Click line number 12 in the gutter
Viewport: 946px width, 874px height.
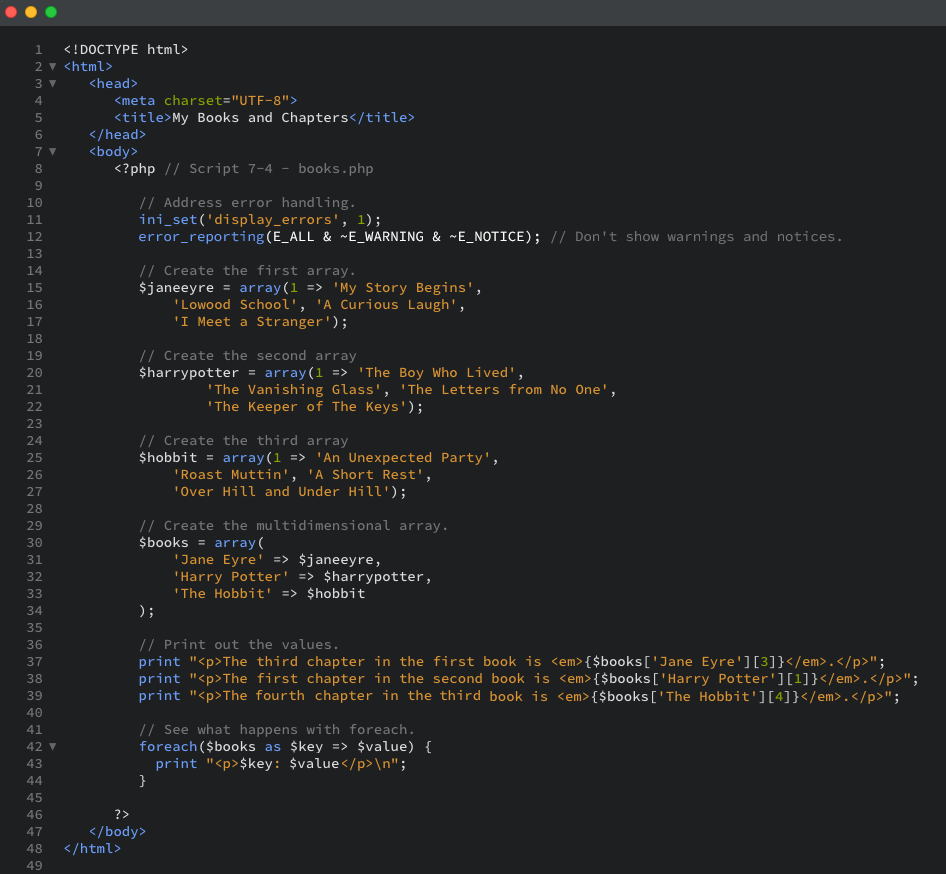click(x=34, y=236)
